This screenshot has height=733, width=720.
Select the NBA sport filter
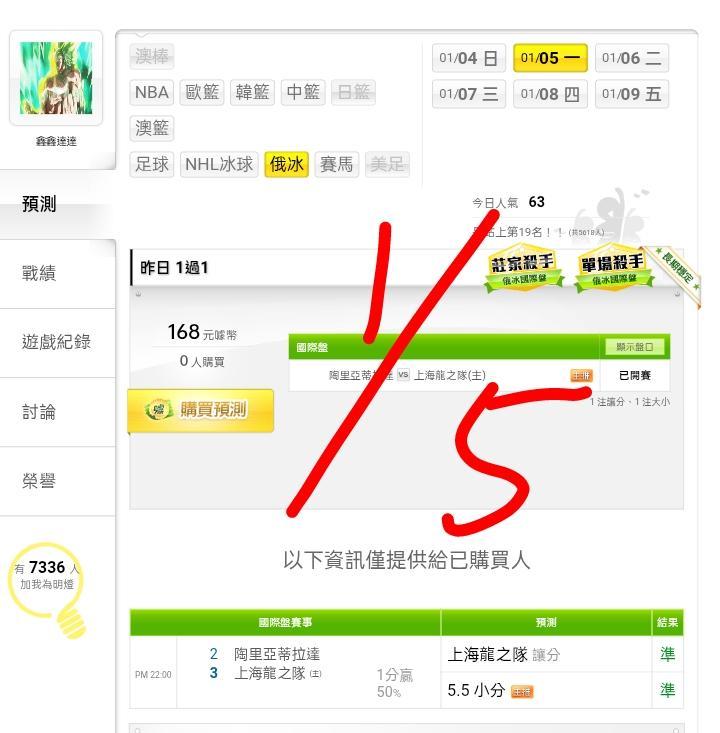[x=151, y=92]
